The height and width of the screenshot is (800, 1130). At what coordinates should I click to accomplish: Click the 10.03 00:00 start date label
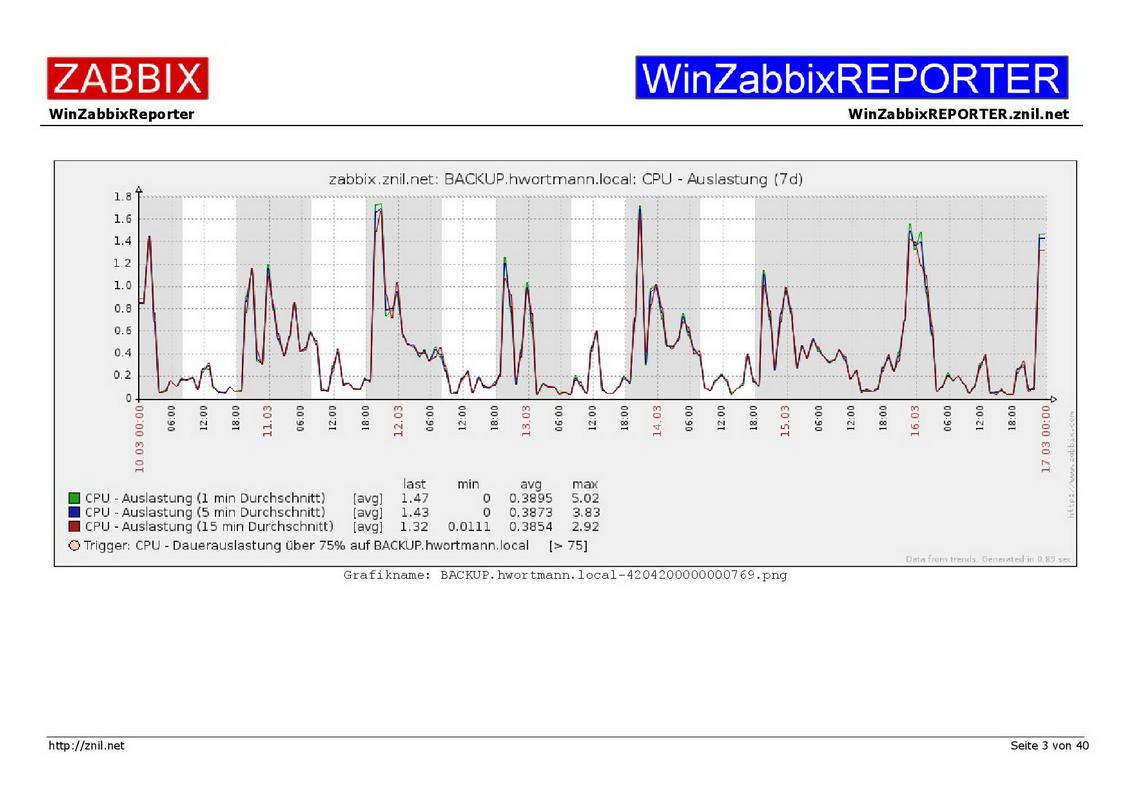click(x=140, y=438)
